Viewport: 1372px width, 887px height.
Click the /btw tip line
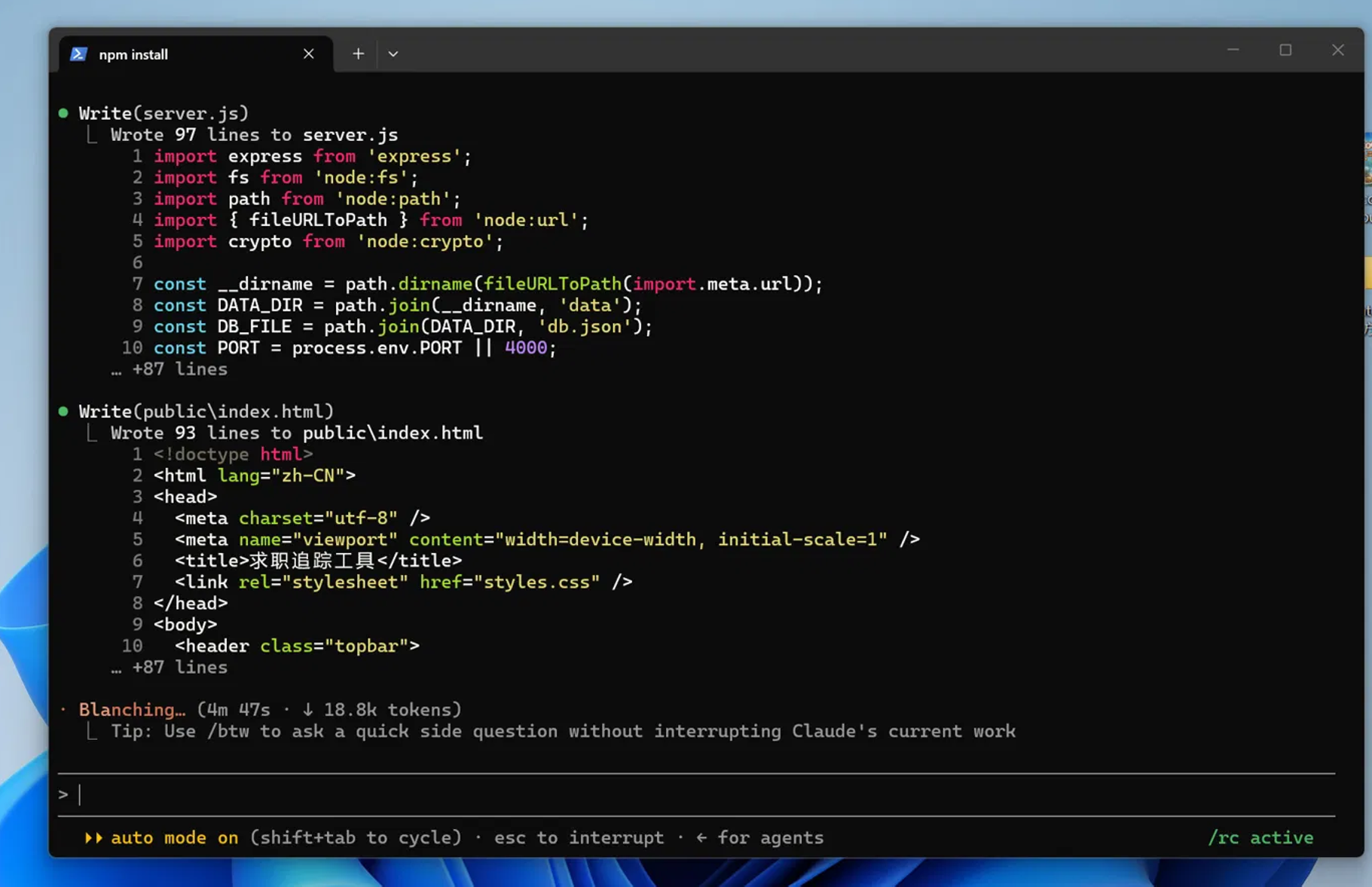(x=563, y=732)
